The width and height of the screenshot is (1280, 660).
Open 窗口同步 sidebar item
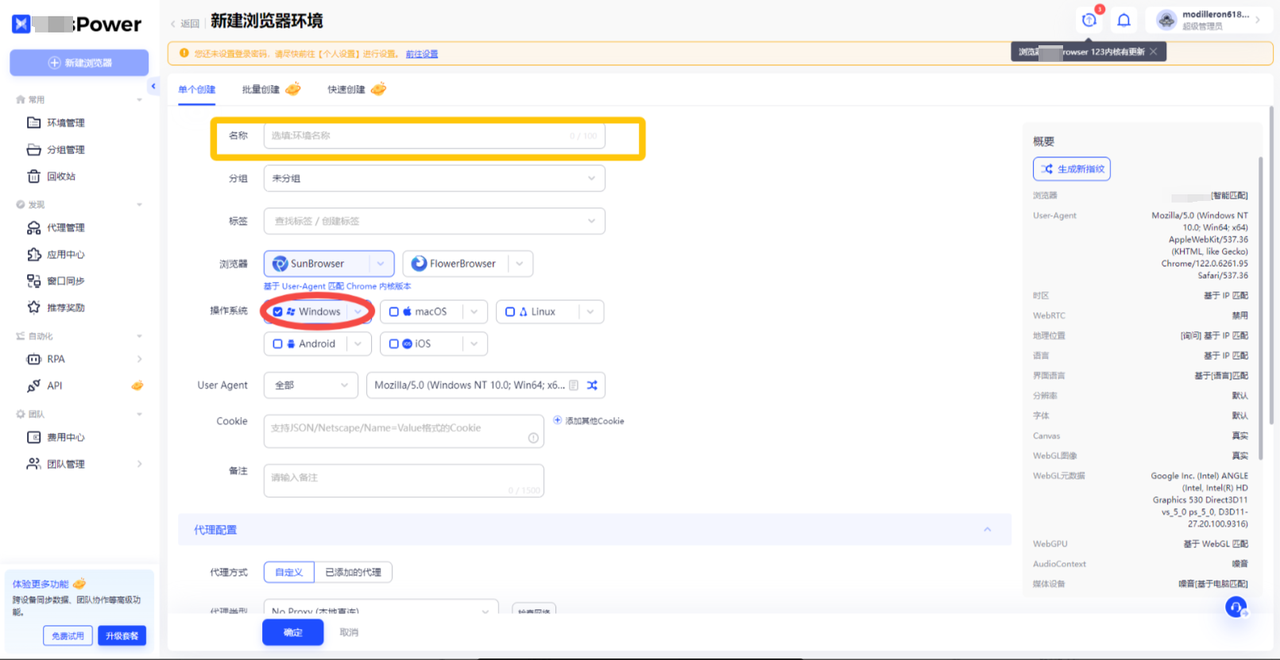coord(66,281)
